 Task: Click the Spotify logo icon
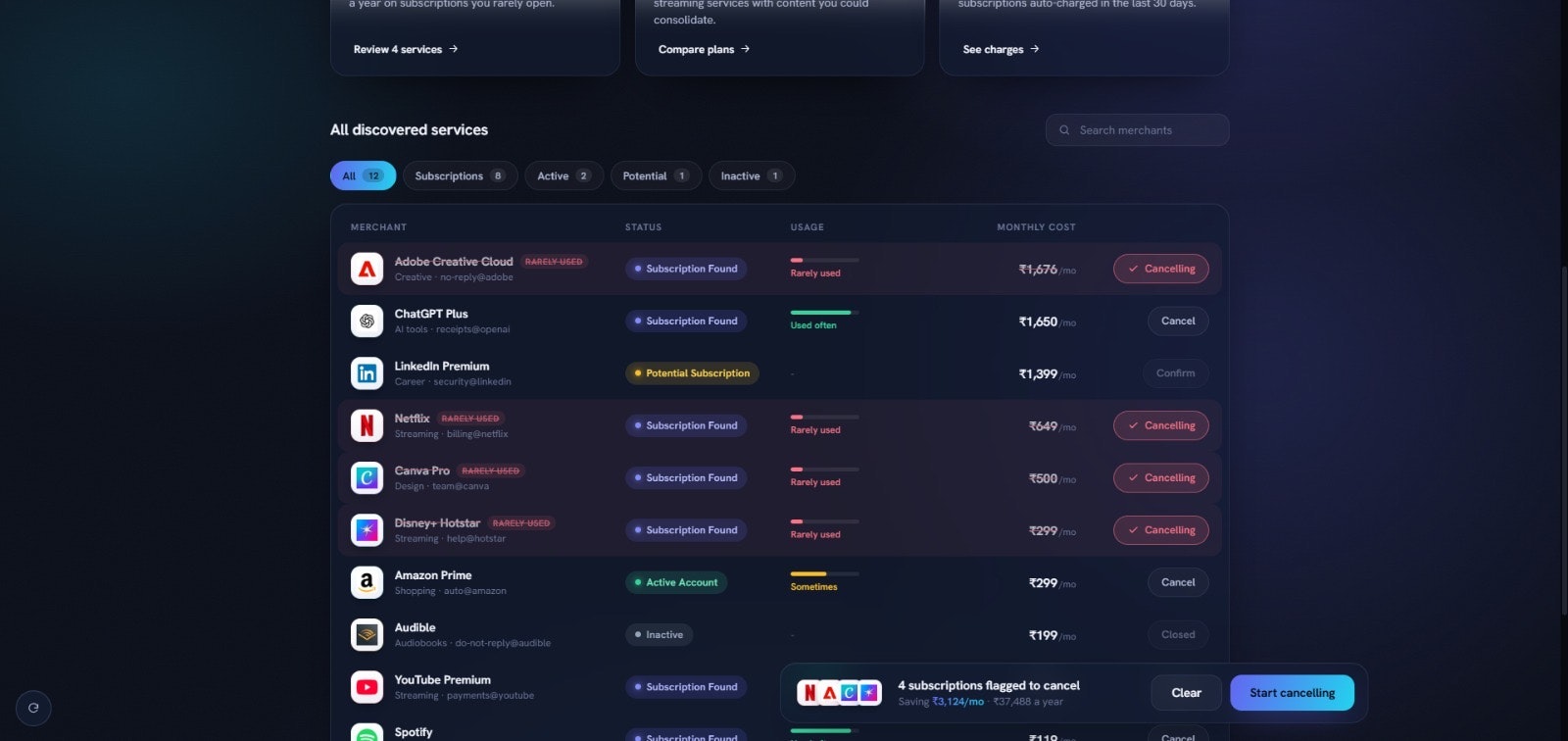click(367, 733)
